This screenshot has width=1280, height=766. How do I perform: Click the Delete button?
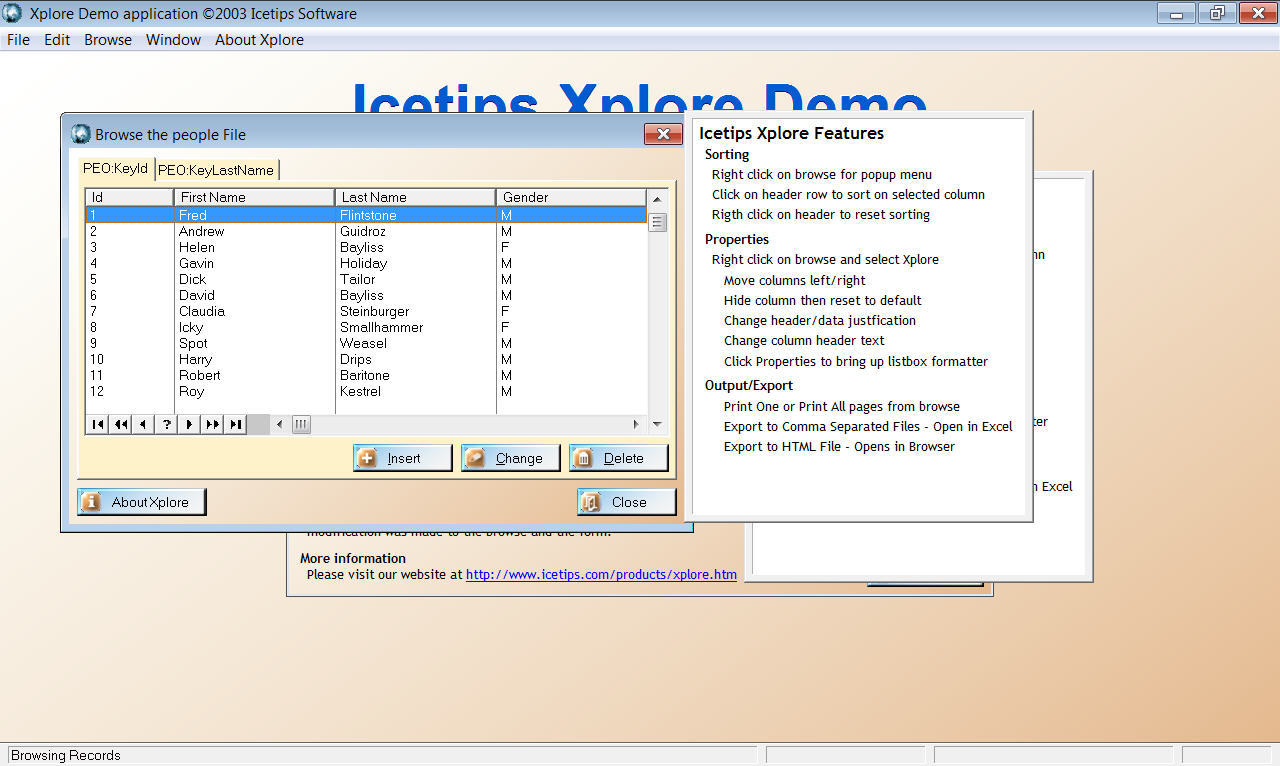pyautogui.click(x=618, y=458)
